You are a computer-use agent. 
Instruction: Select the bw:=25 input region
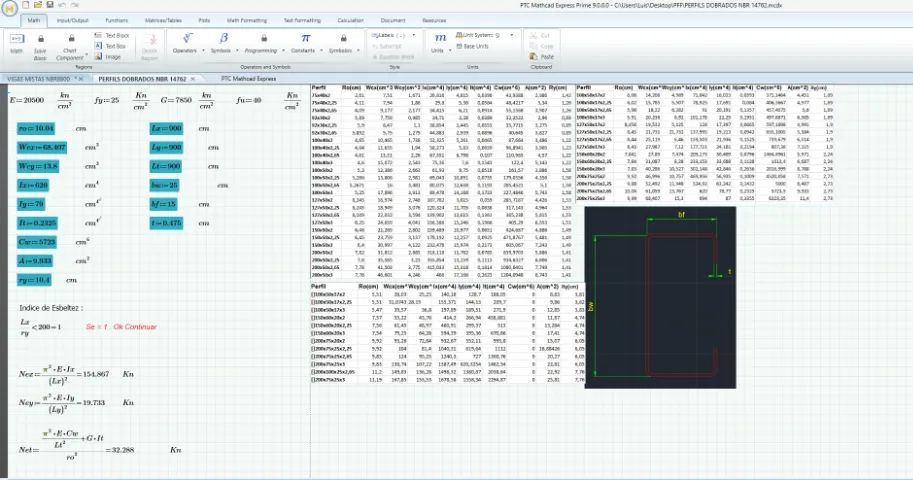[x=164, y=185]
